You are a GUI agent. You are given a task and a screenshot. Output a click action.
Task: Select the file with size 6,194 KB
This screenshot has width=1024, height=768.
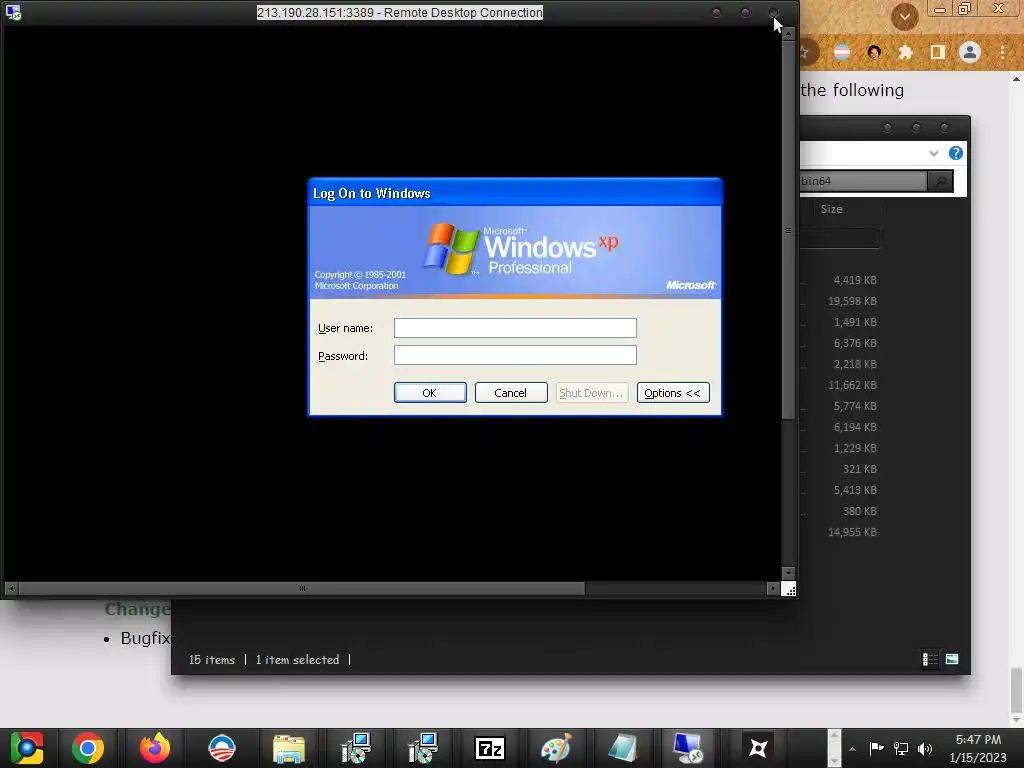854,426
